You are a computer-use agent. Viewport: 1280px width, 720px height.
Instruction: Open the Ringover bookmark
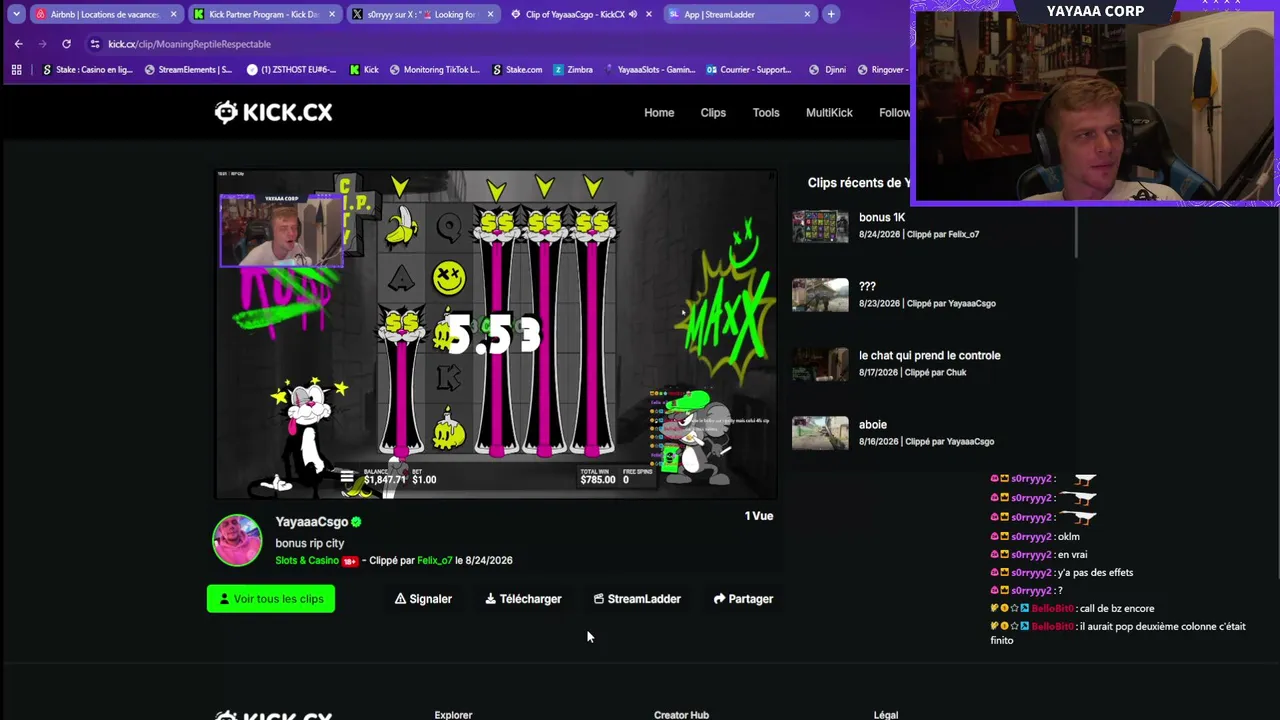point(882,70)
